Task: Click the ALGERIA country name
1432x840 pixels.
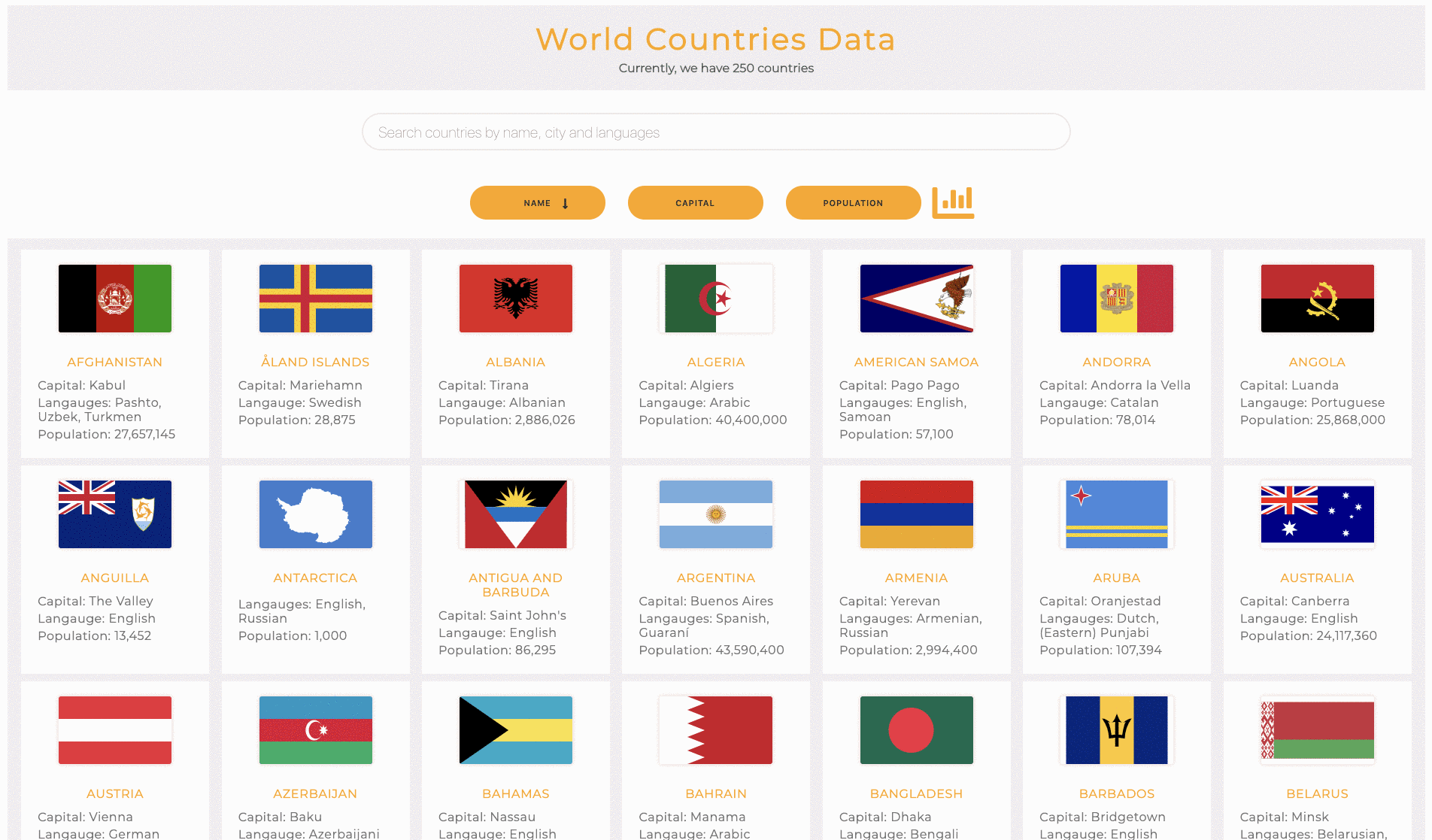Action: tap(715, 362)
